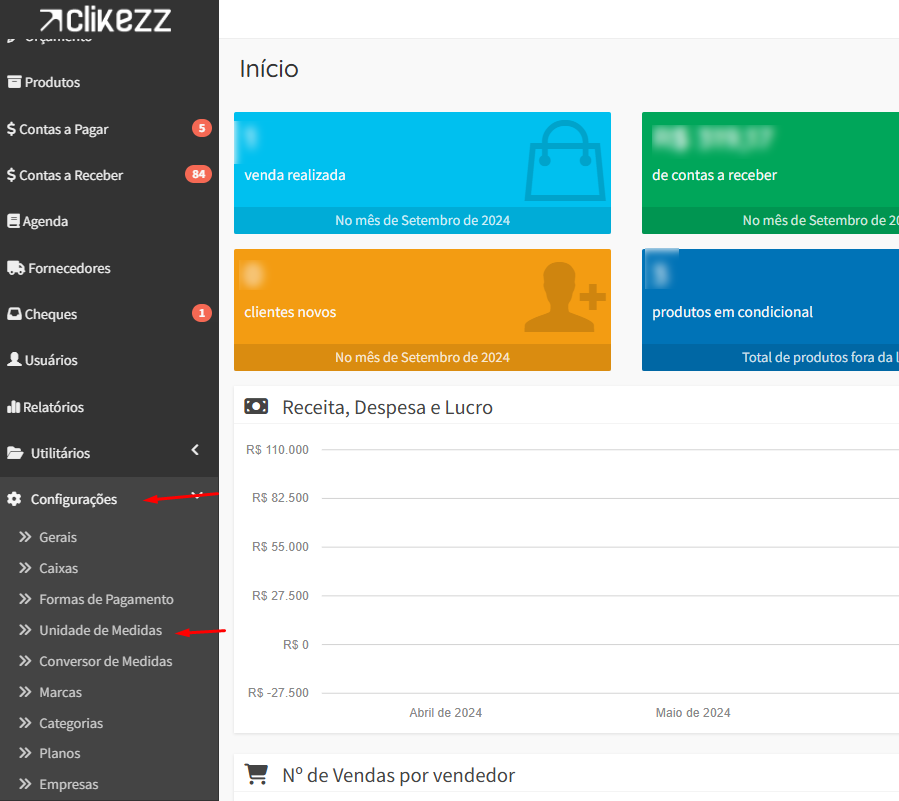Click the produtos em condicional card

[x=770, y=309]
